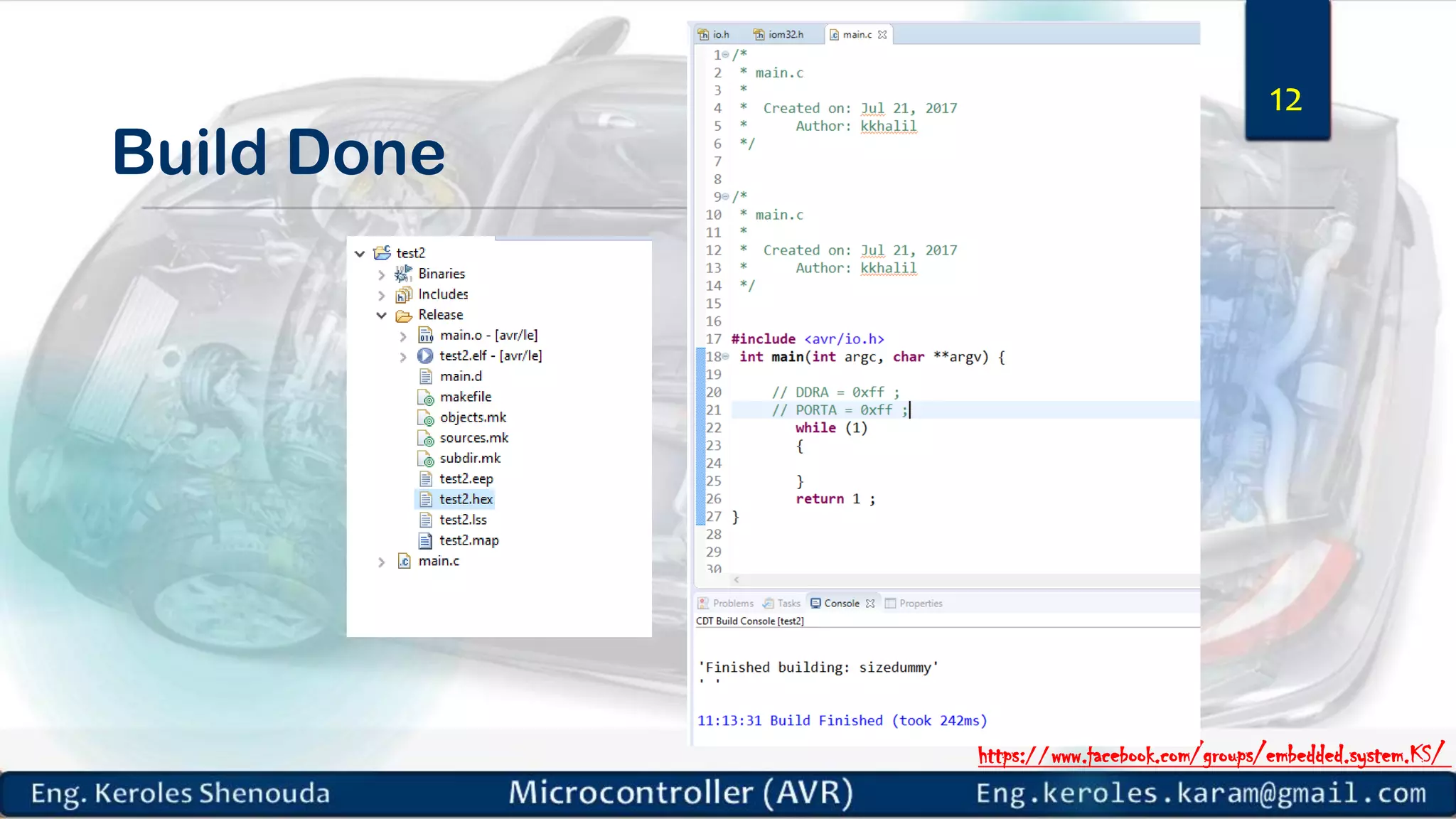Click the main.d file icon
1456x819 pixels.
pyautogui.click(x=426, y=376)
